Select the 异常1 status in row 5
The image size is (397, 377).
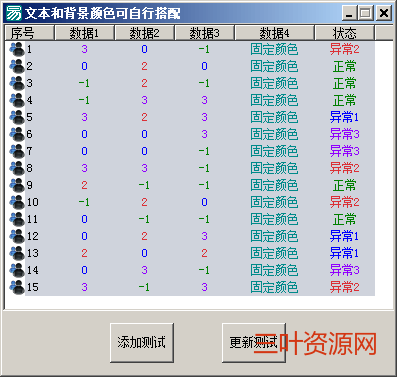point(345,117)
